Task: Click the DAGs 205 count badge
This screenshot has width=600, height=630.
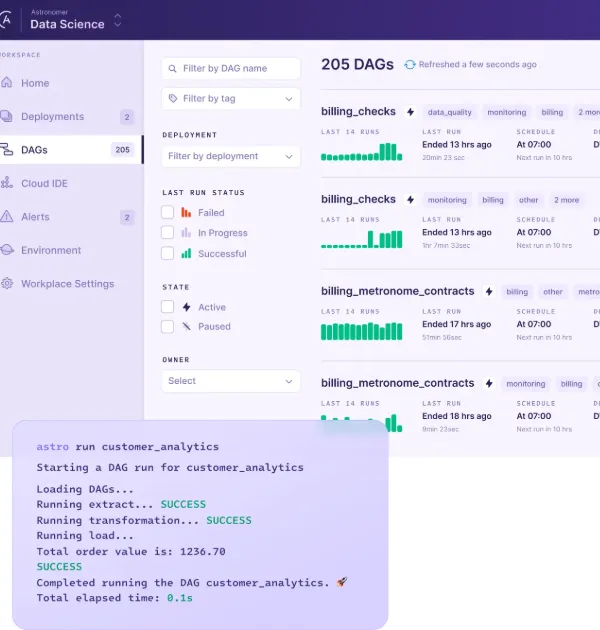Action: pyautogui.click(x=123, y=150)
